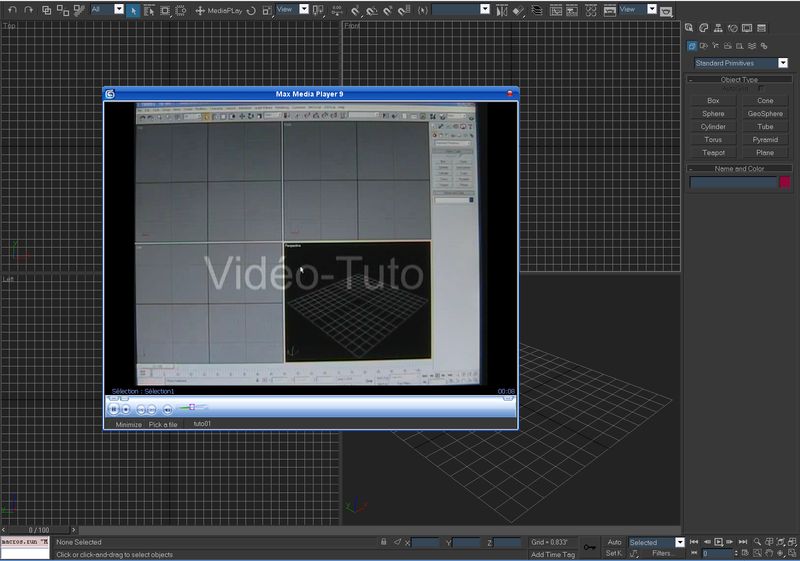Open the reference coordinate 'View' dropdown
The height and width of the screenshot is (561, 800).
304,9
